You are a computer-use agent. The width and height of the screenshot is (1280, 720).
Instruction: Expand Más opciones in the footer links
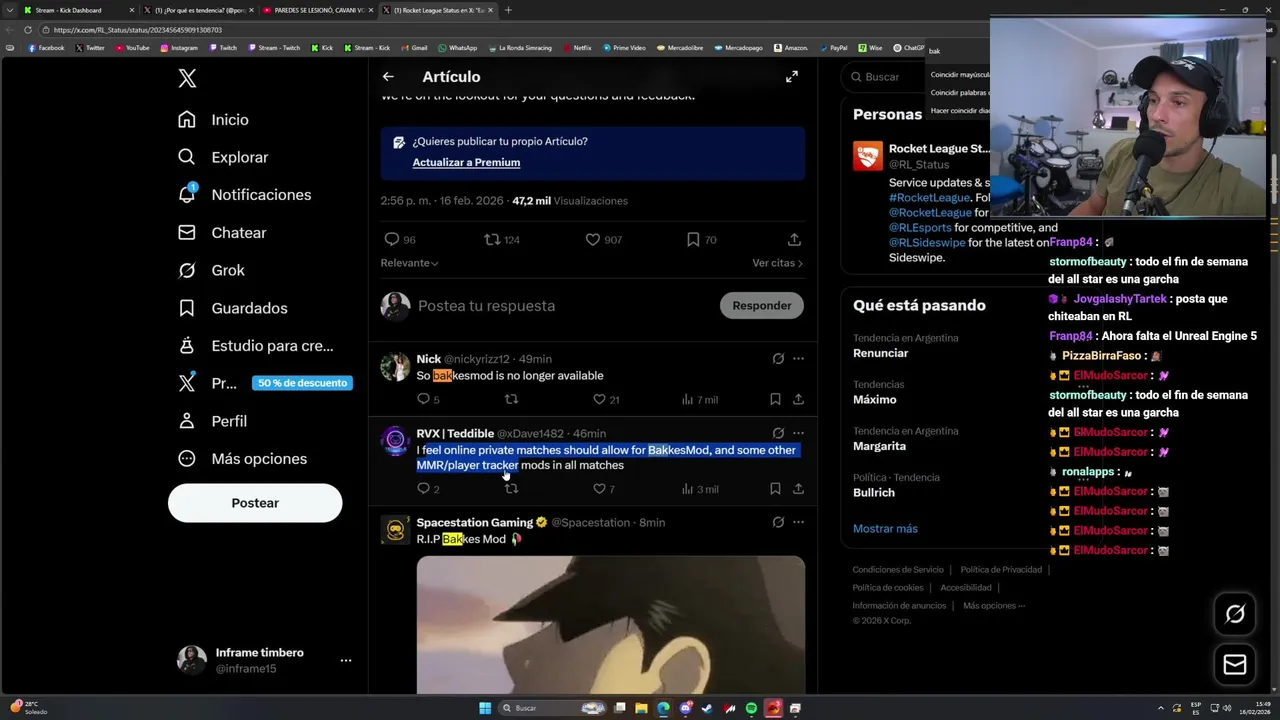point(994,606)
